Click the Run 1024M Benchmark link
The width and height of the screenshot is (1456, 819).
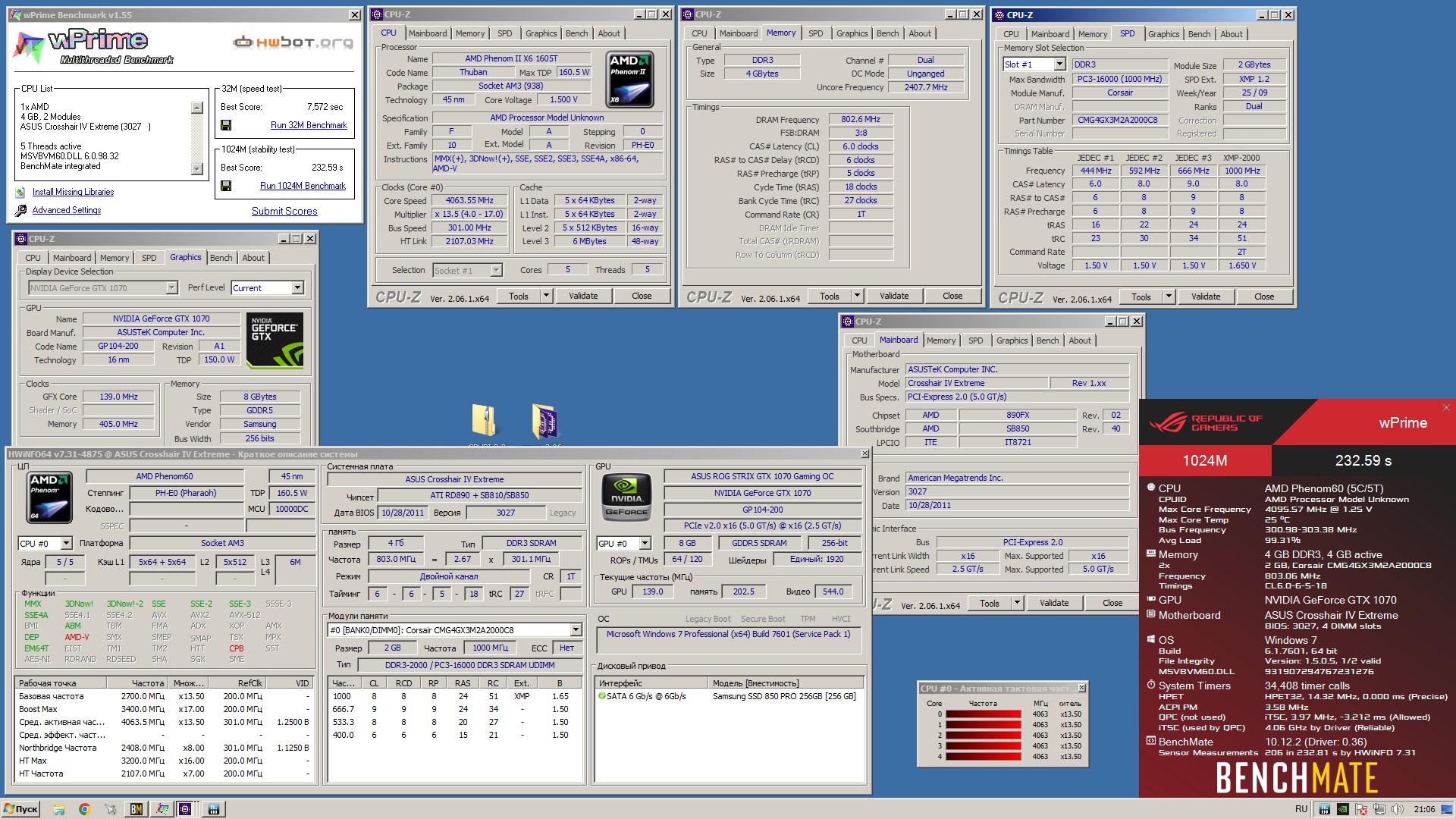tap(303, 186)
